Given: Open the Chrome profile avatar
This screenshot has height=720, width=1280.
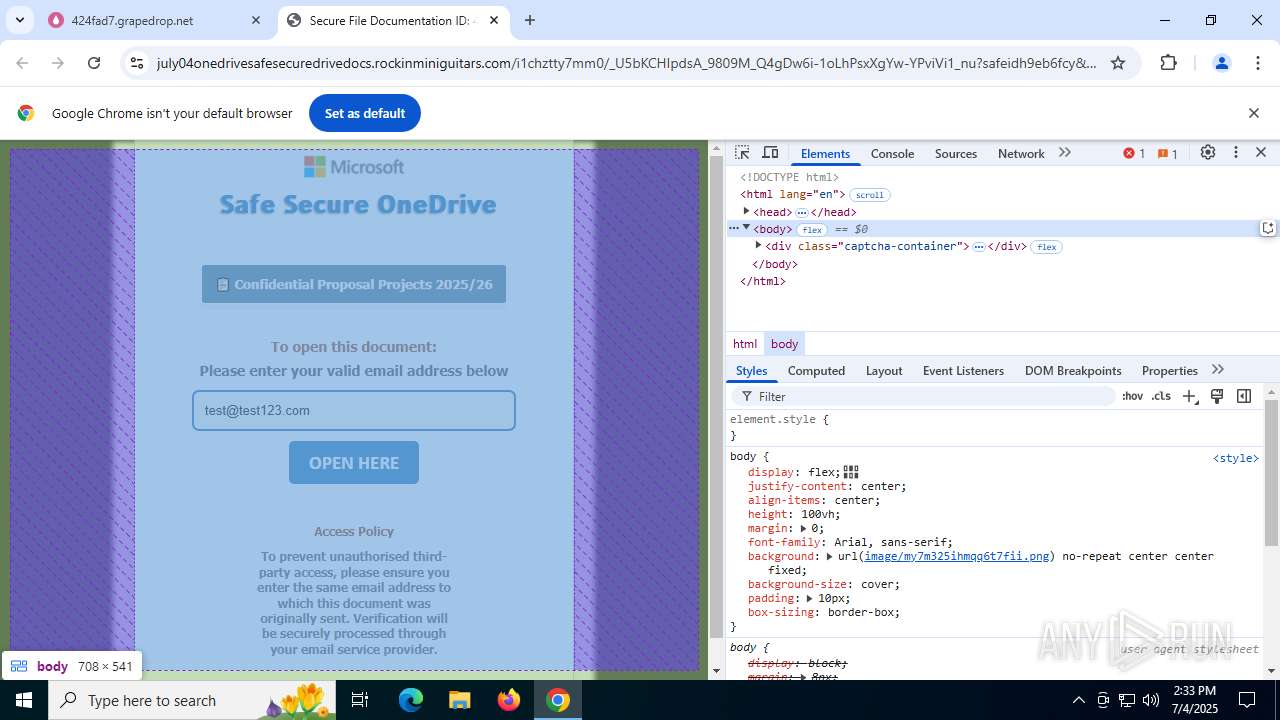Looking at the screenshot, I should [1221, 63].
